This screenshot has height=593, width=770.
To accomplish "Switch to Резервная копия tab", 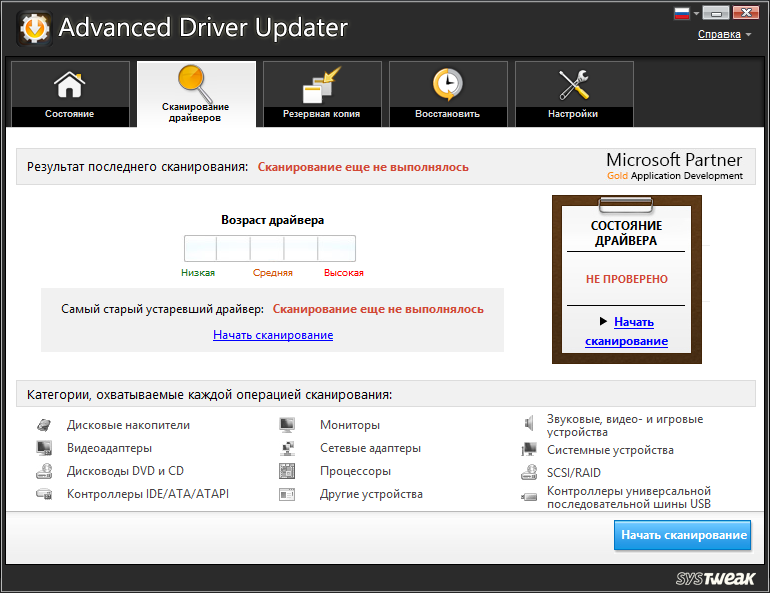I will click(321, 94).
